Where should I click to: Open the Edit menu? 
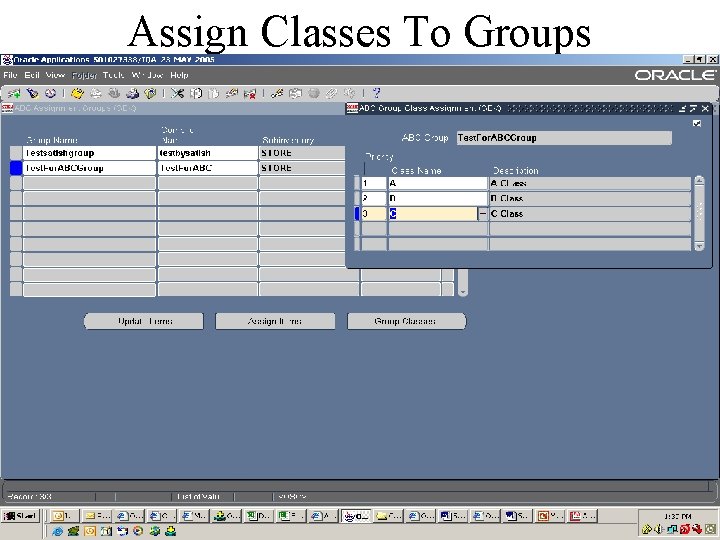click(x=32, y=75)
